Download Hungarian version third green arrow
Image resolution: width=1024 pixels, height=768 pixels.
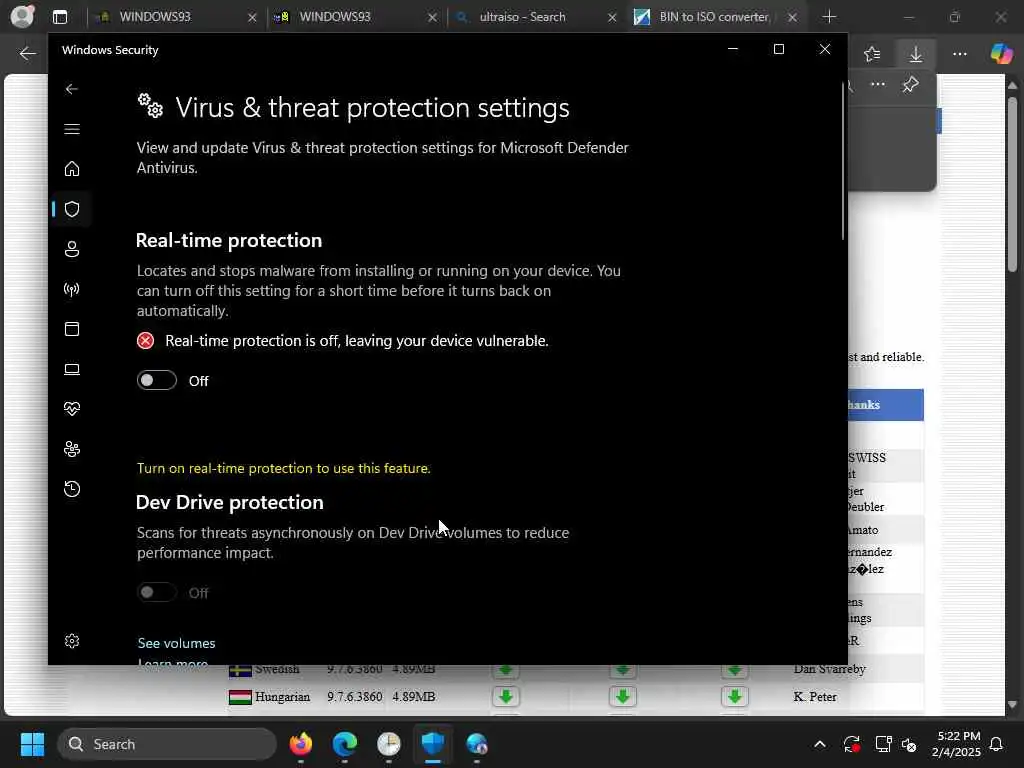[735, 697]
